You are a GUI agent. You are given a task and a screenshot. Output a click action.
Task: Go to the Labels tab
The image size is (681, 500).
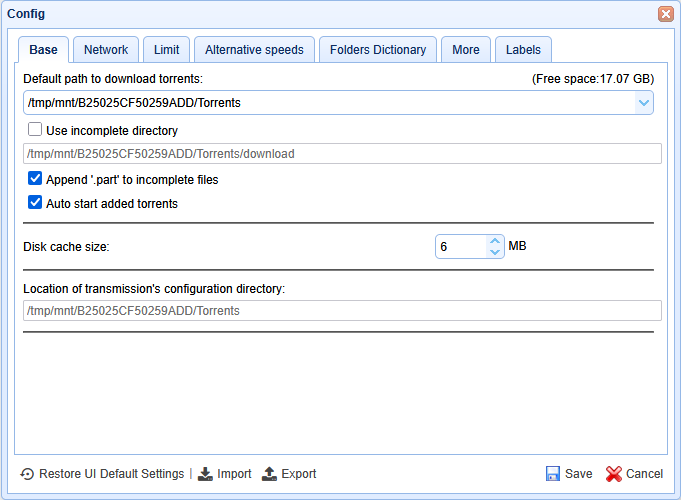[523, 50]
